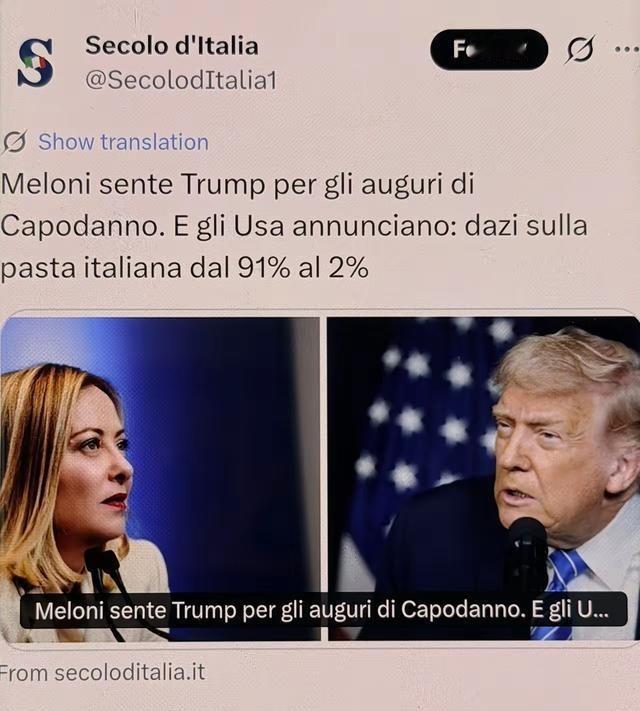Open the link card's Trump photo
This screenshot has width=640, height=711.
[484, 479]
